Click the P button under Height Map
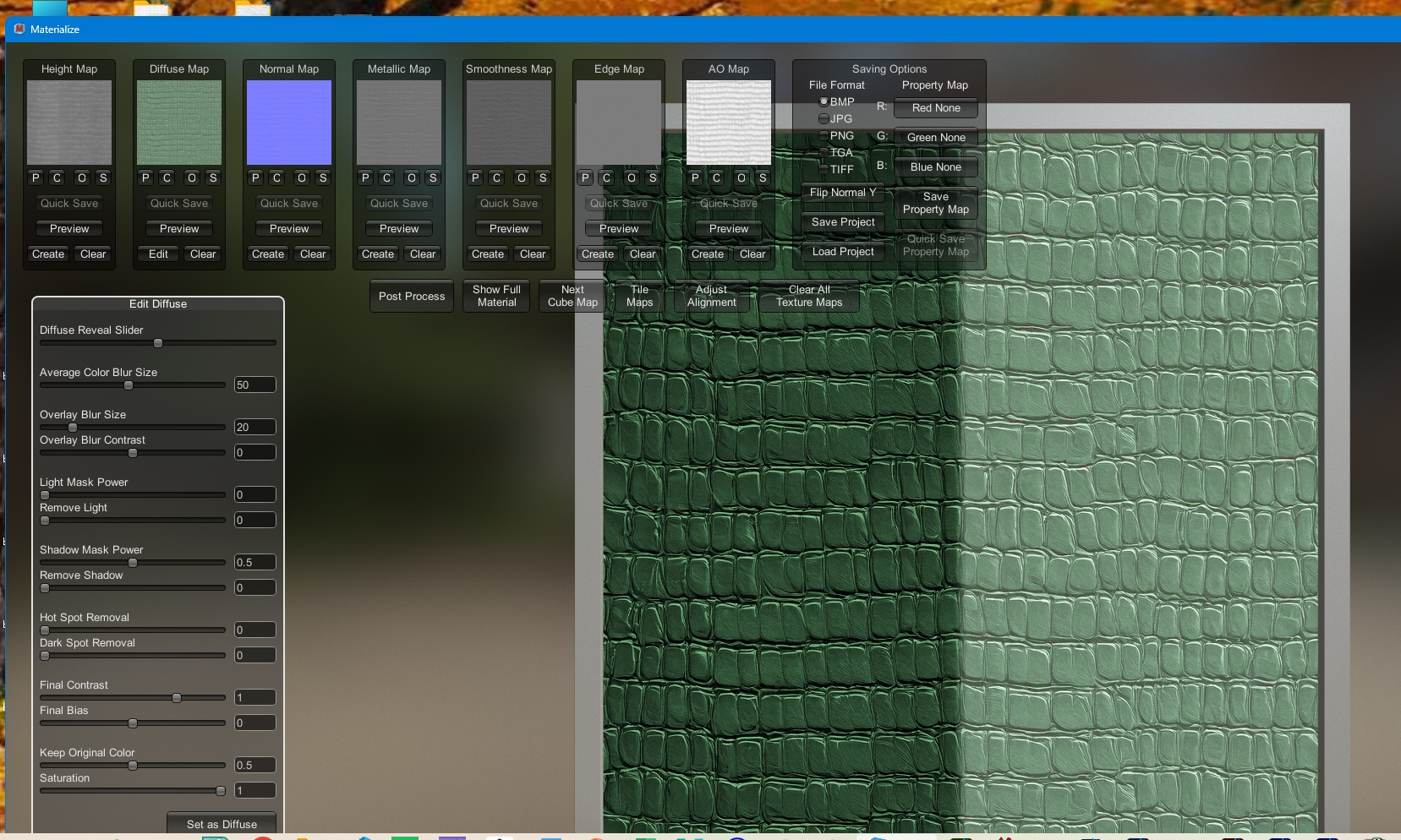1401x840 pixels. (x=36, y=177)
